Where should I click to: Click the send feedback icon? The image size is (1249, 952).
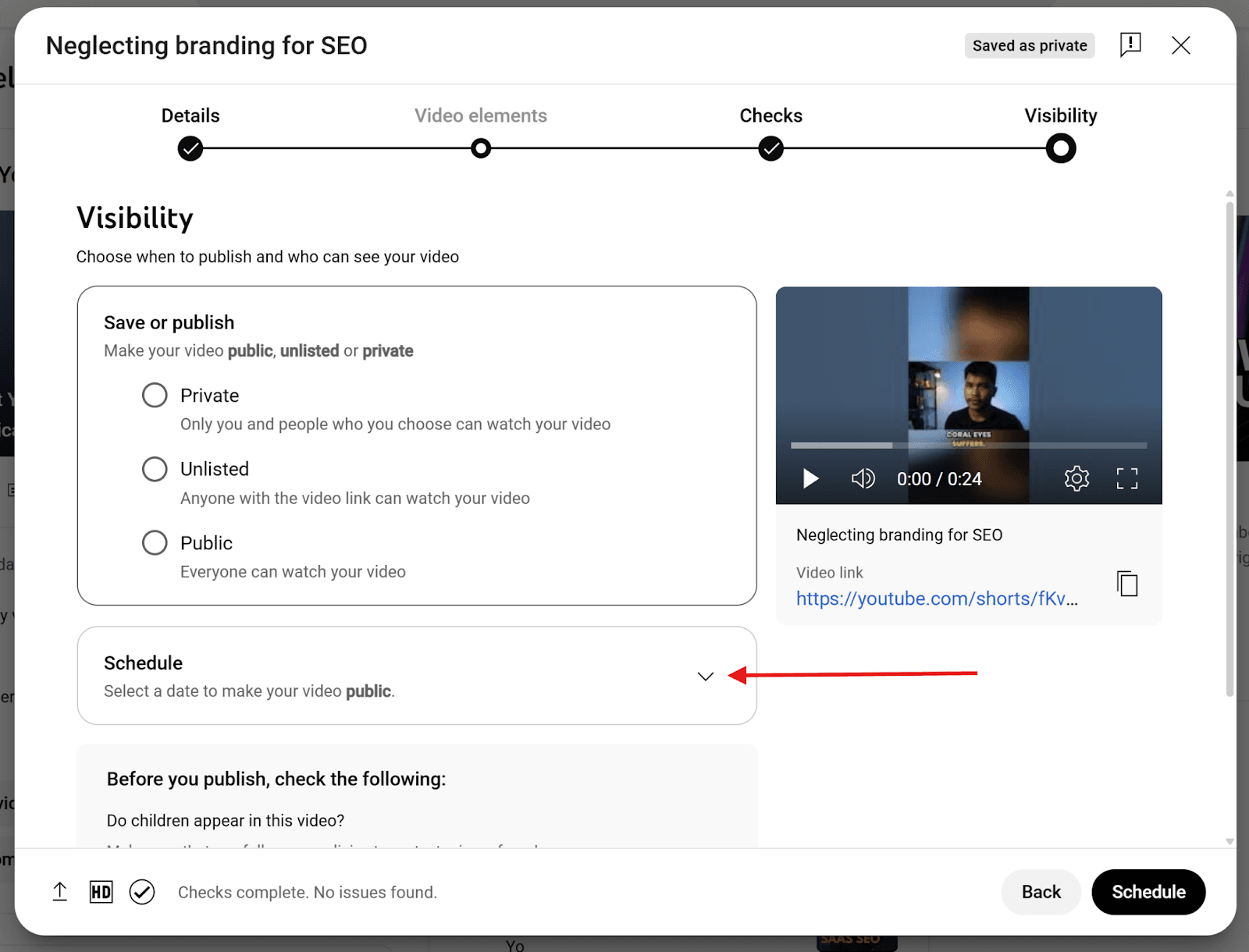coord(1130,45)
